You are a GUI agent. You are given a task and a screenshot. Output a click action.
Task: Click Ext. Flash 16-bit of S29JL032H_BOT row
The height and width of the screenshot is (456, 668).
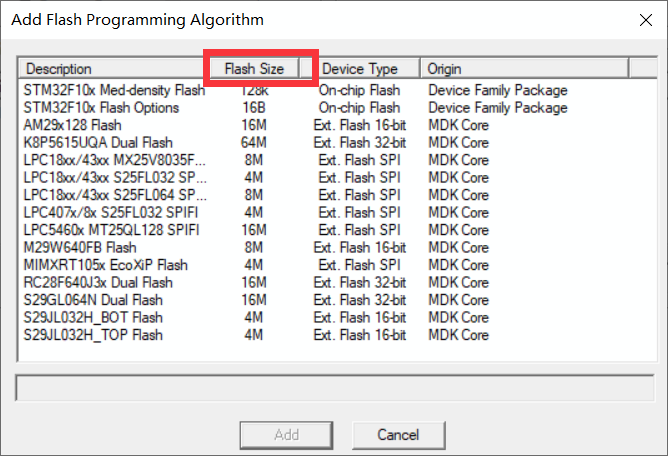pos(360,317)
